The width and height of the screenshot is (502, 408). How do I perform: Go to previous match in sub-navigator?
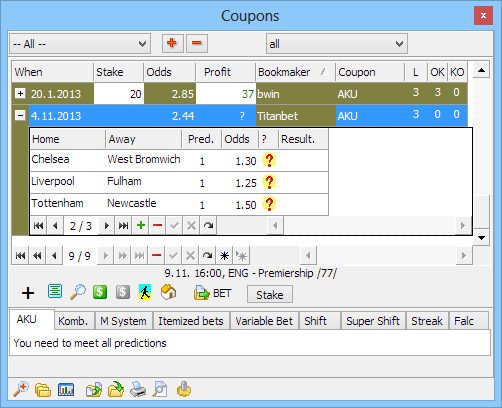[x=55, y=226]
